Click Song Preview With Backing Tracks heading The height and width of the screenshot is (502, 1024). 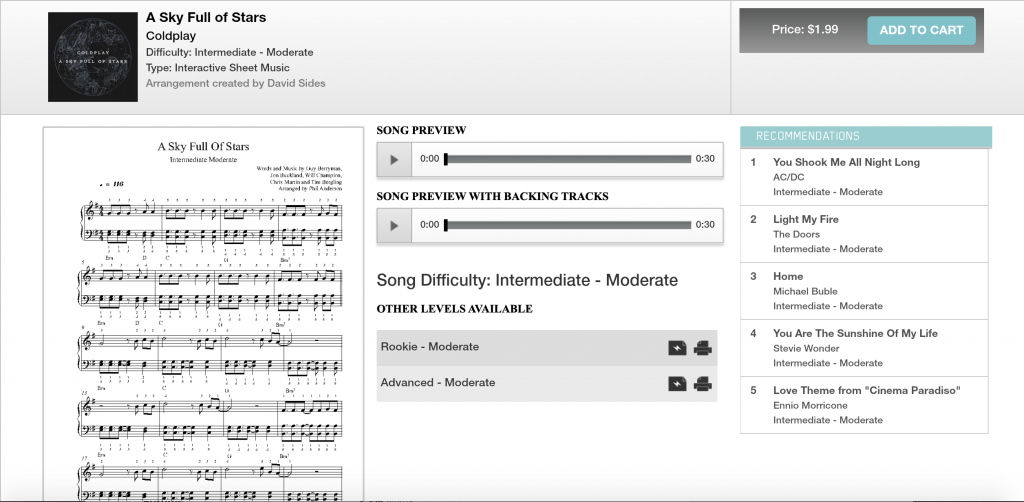tap(492, 196)
